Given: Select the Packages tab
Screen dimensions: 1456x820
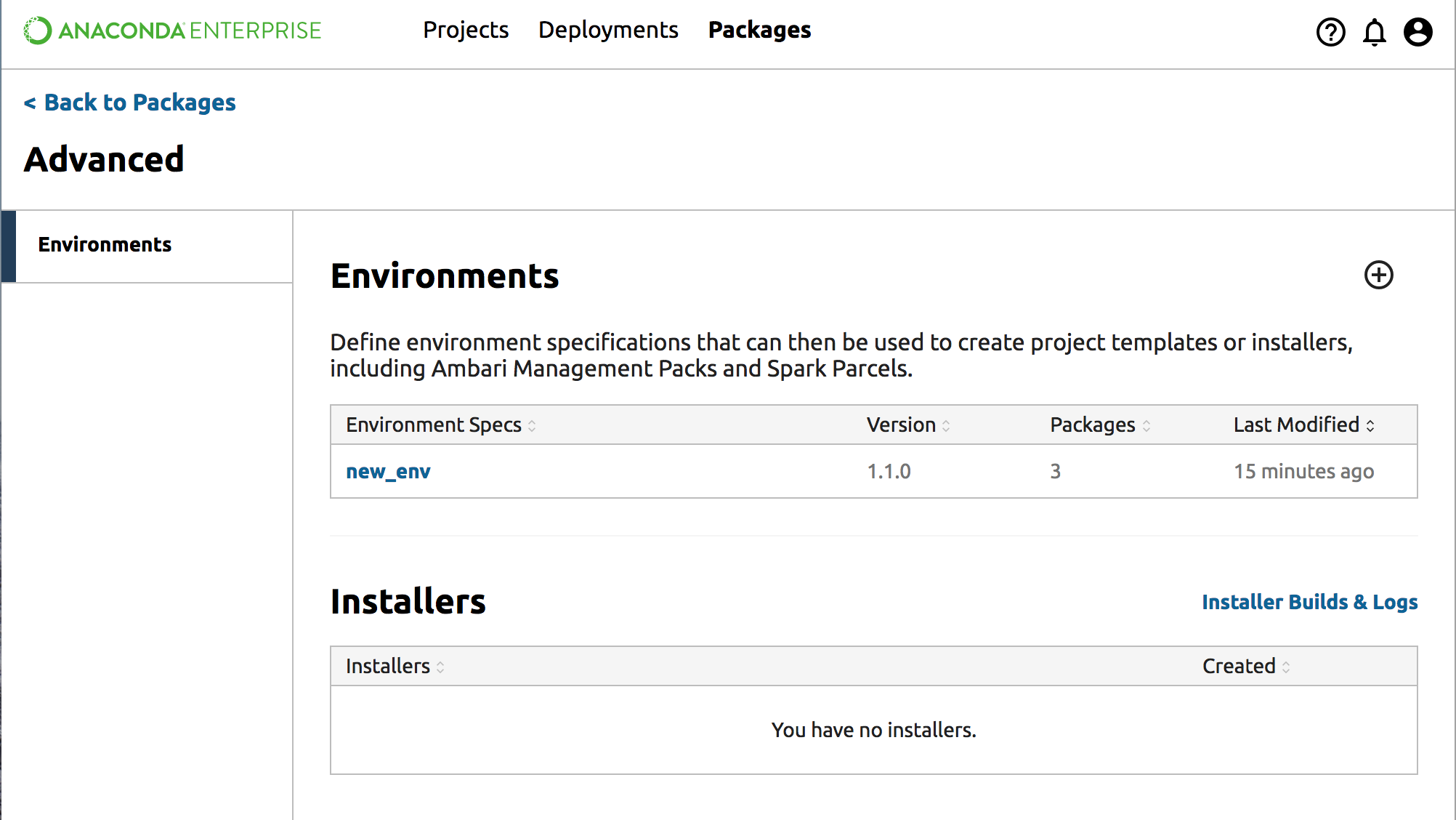Looking at the screenshot, I should (759, 30).
